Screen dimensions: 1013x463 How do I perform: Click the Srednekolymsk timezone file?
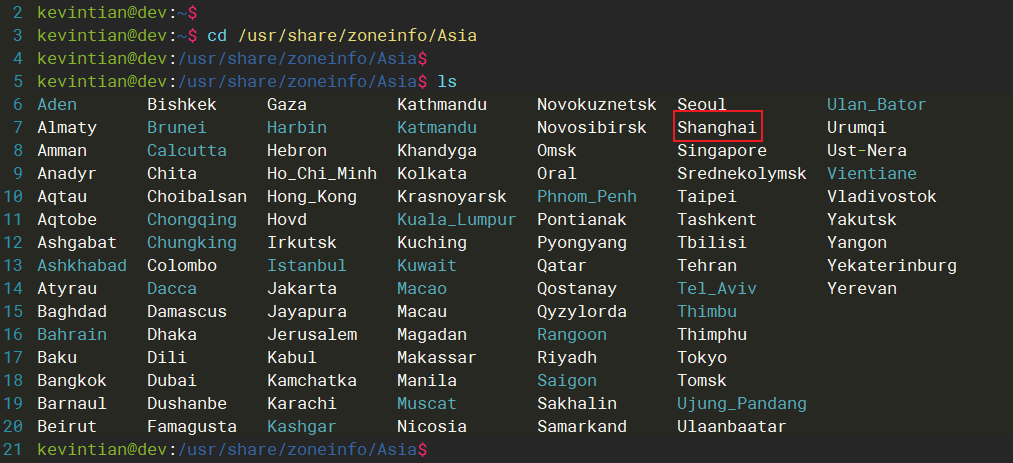pos(741,173)
